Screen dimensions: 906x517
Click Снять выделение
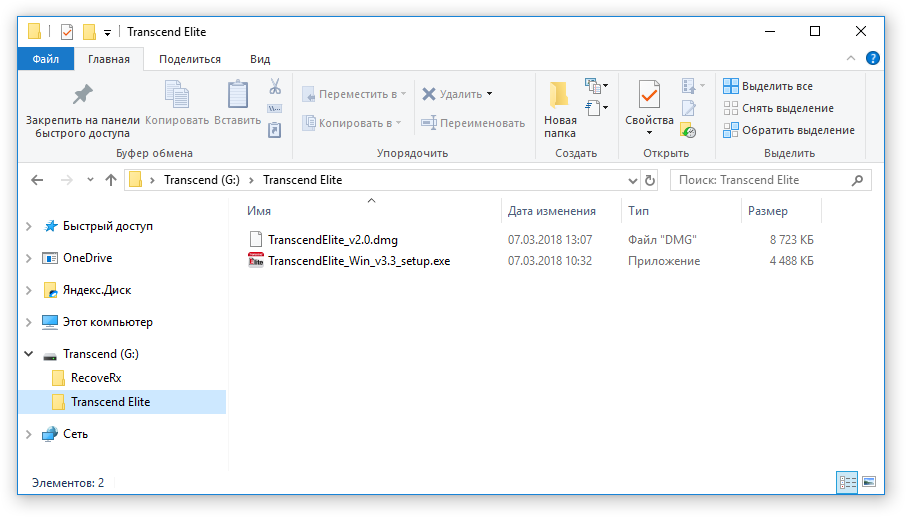(778, 108)
